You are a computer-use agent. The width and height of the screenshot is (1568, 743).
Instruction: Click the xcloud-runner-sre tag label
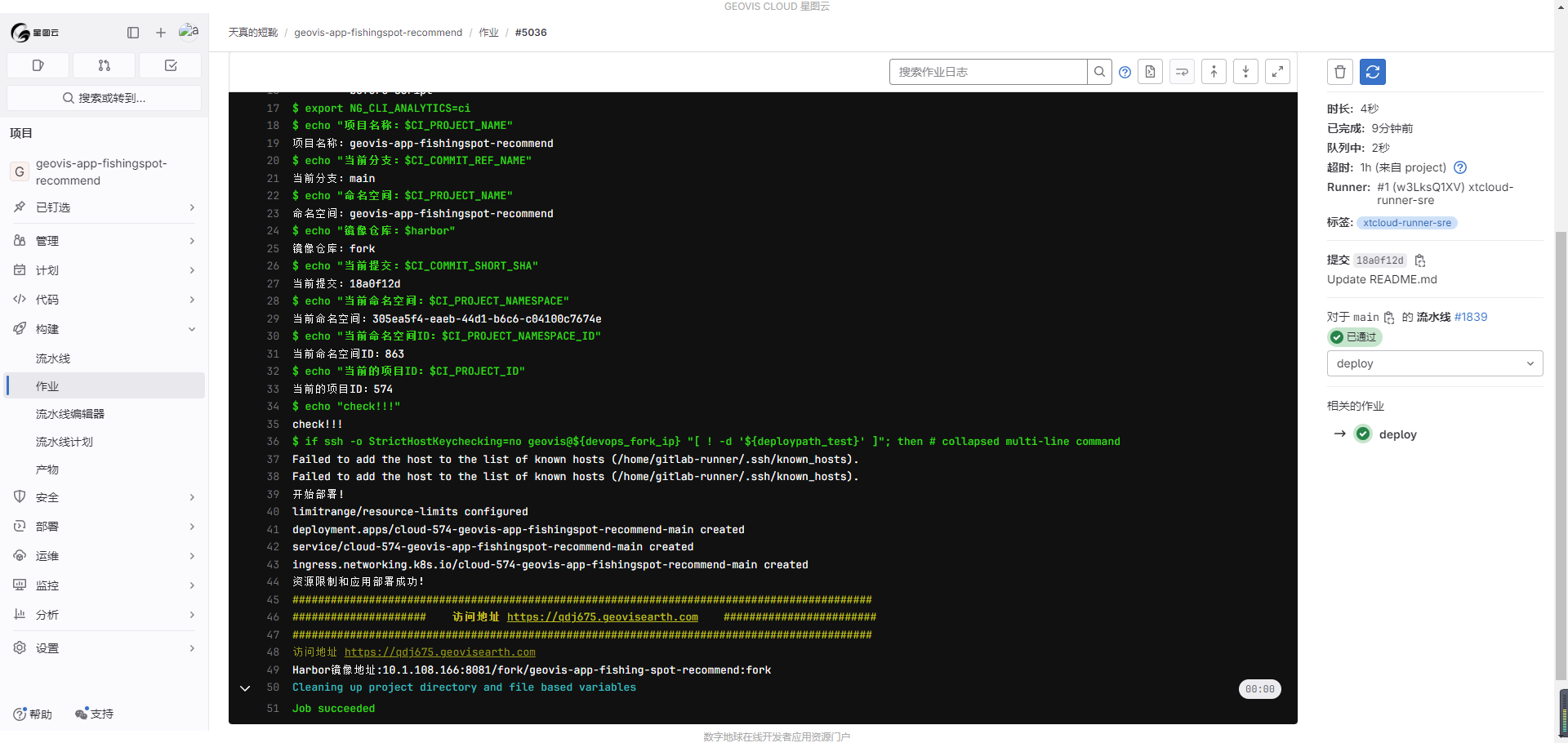pos(1407,223)
